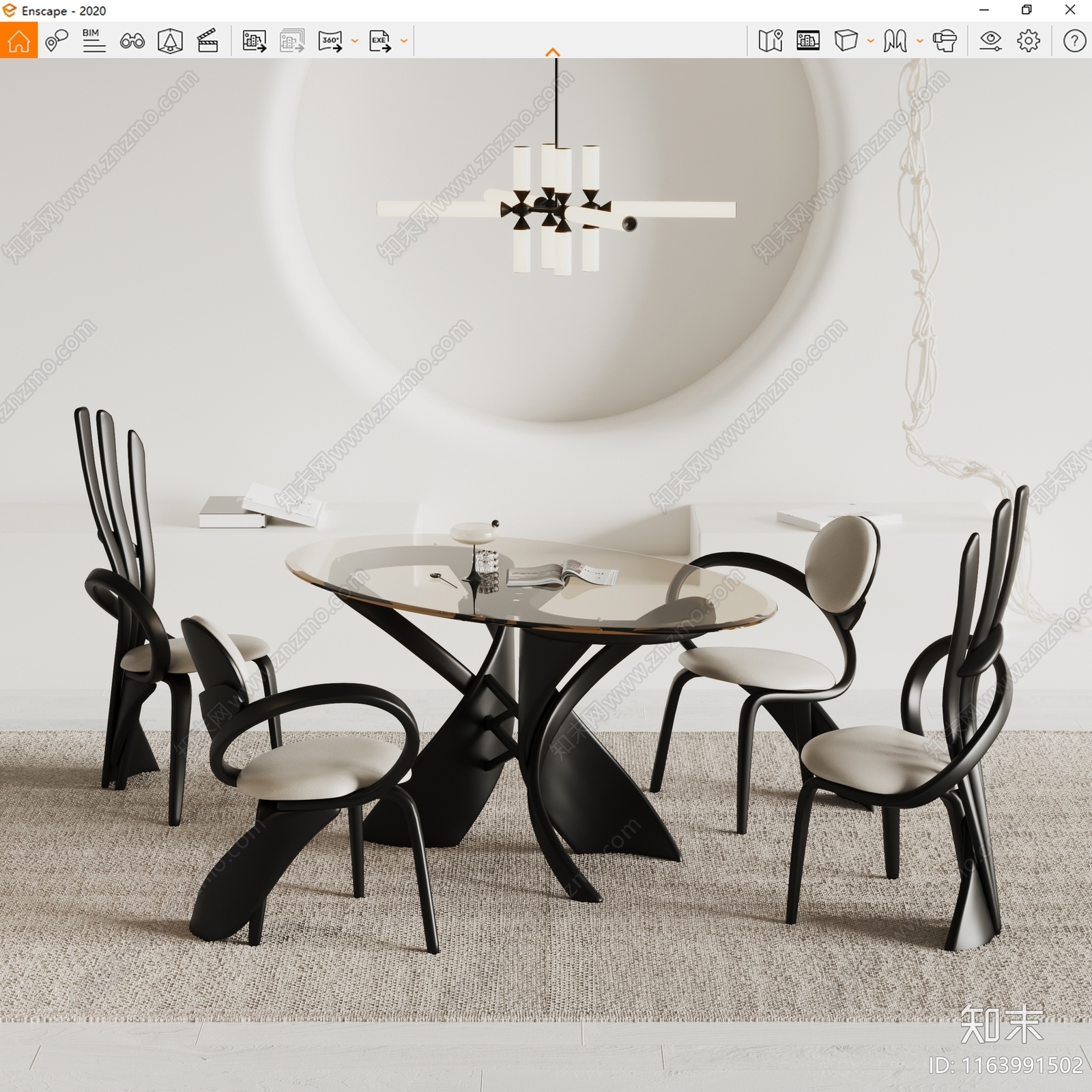Export a 360° panorama
Viewport: 1092px width, 1092px height.
[x=330, y=41]
